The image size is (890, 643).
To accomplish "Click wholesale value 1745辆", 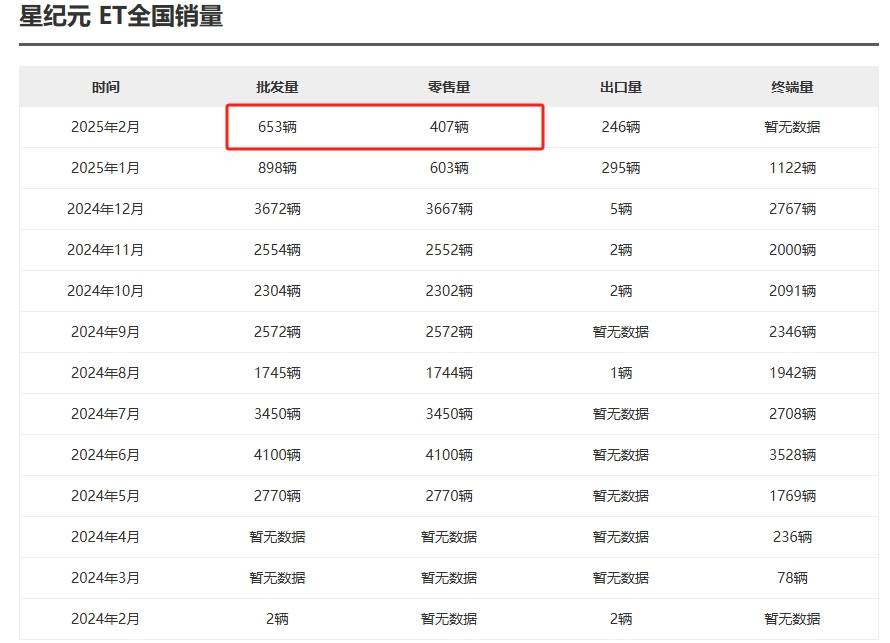I will pos(277,373).
